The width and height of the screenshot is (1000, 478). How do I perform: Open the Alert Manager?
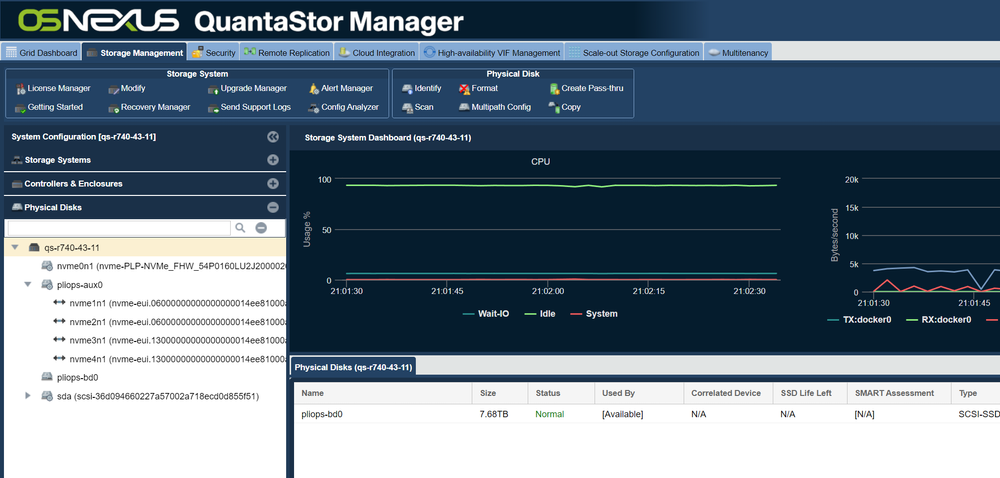341,89
